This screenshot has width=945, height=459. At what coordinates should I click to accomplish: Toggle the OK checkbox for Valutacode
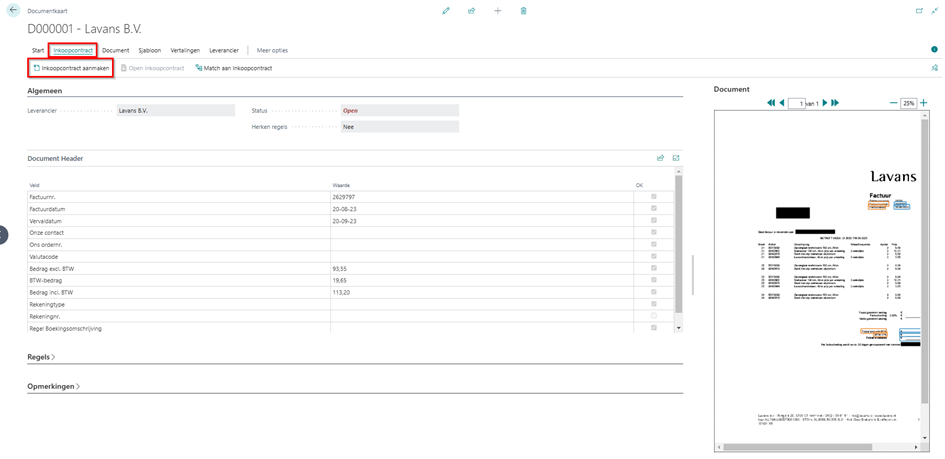[x=654, y=256]
